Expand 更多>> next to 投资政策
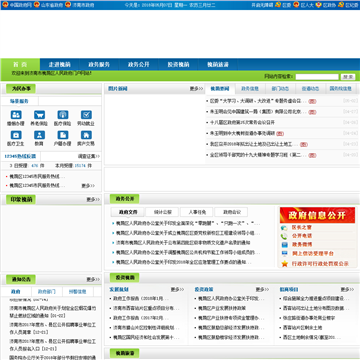Screen dimensions: 360x360 pos(262,289)
